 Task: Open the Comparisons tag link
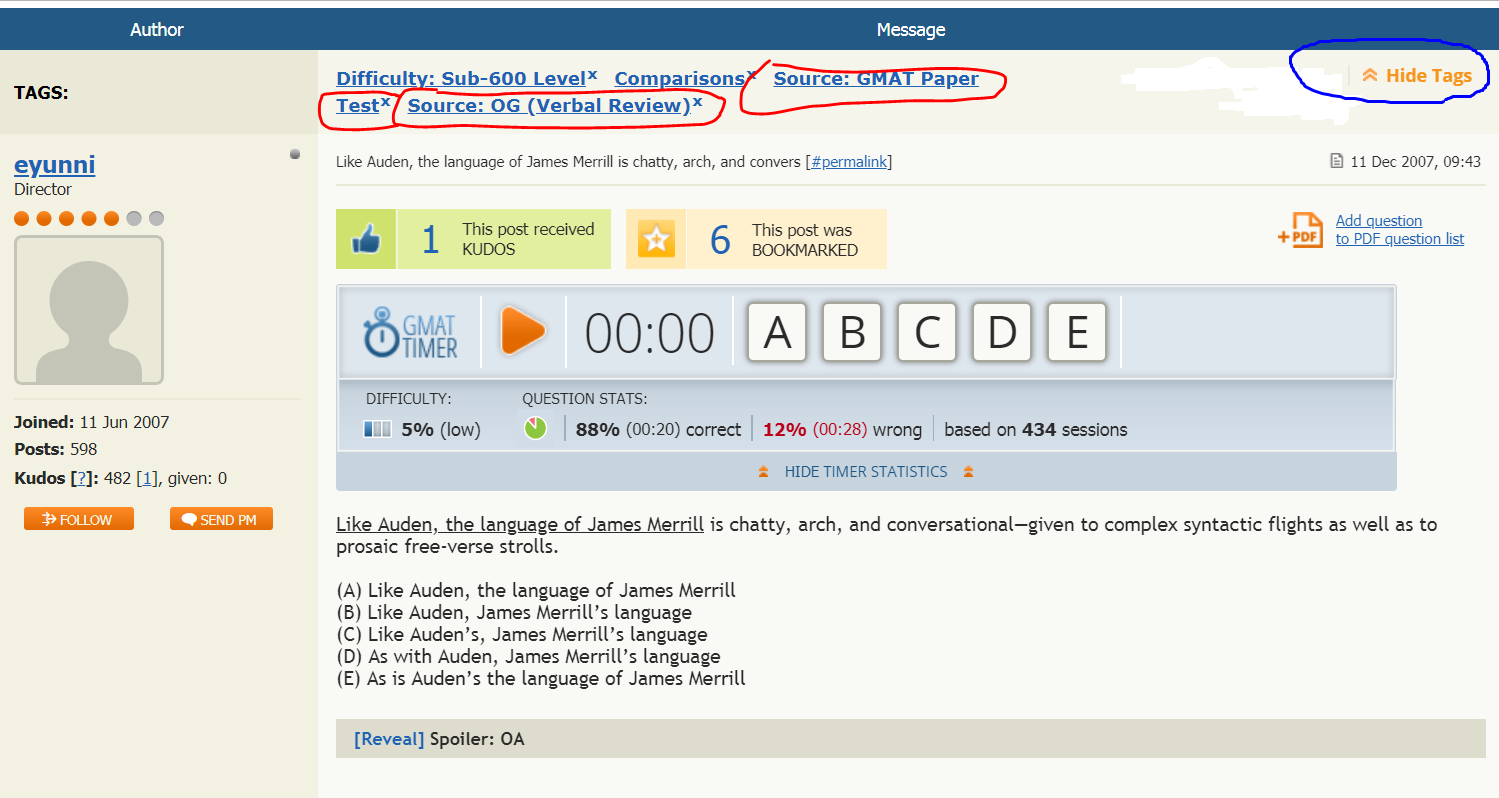click(680, 79)
